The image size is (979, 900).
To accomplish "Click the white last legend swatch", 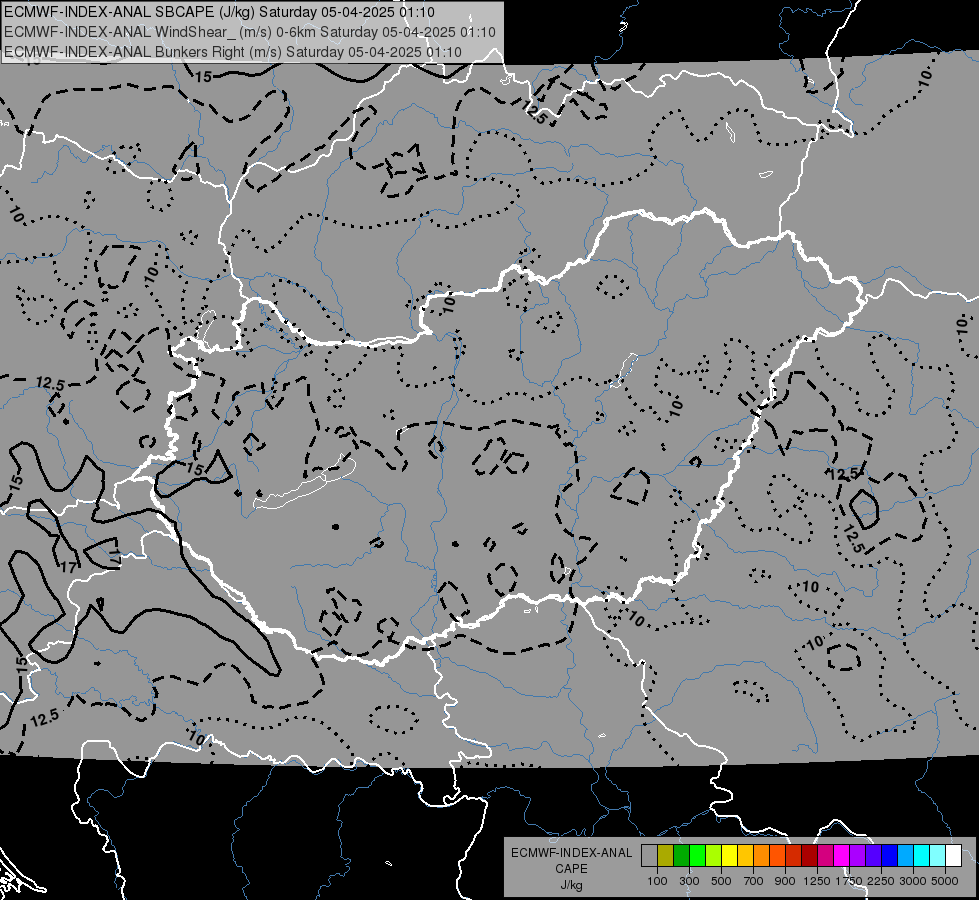I will (953, 855).
